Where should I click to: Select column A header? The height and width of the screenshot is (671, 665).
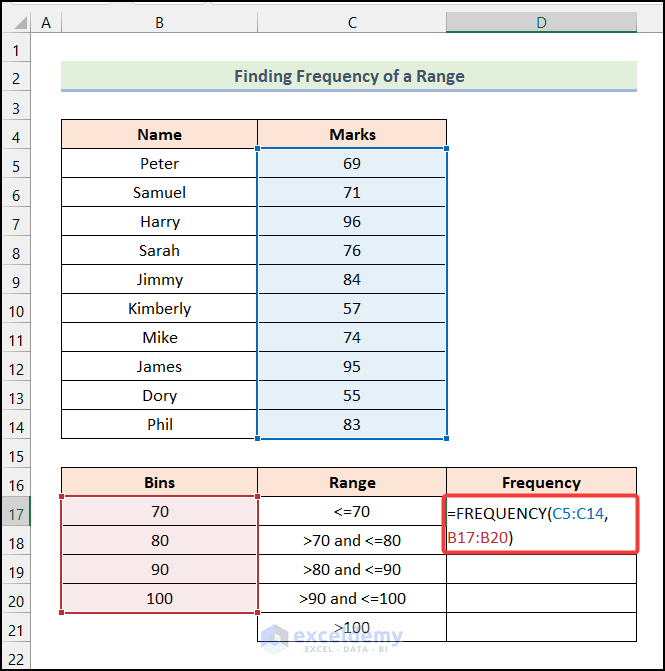coord(47,22)
